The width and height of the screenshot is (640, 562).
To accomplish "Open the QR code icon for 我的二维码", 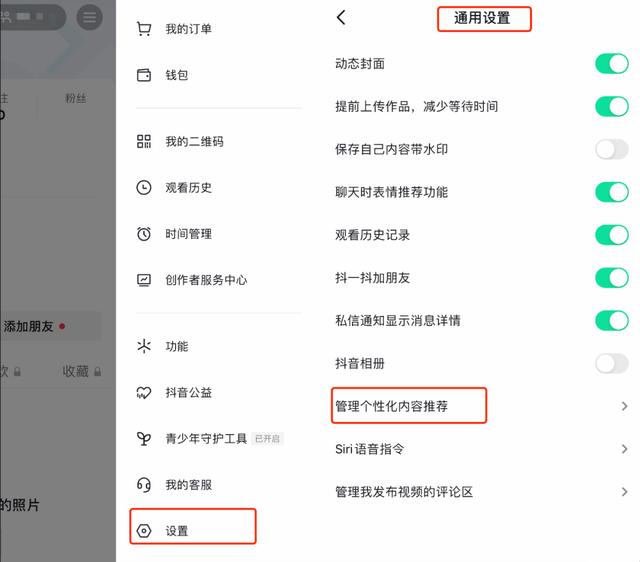I will (x=144, y=142).
